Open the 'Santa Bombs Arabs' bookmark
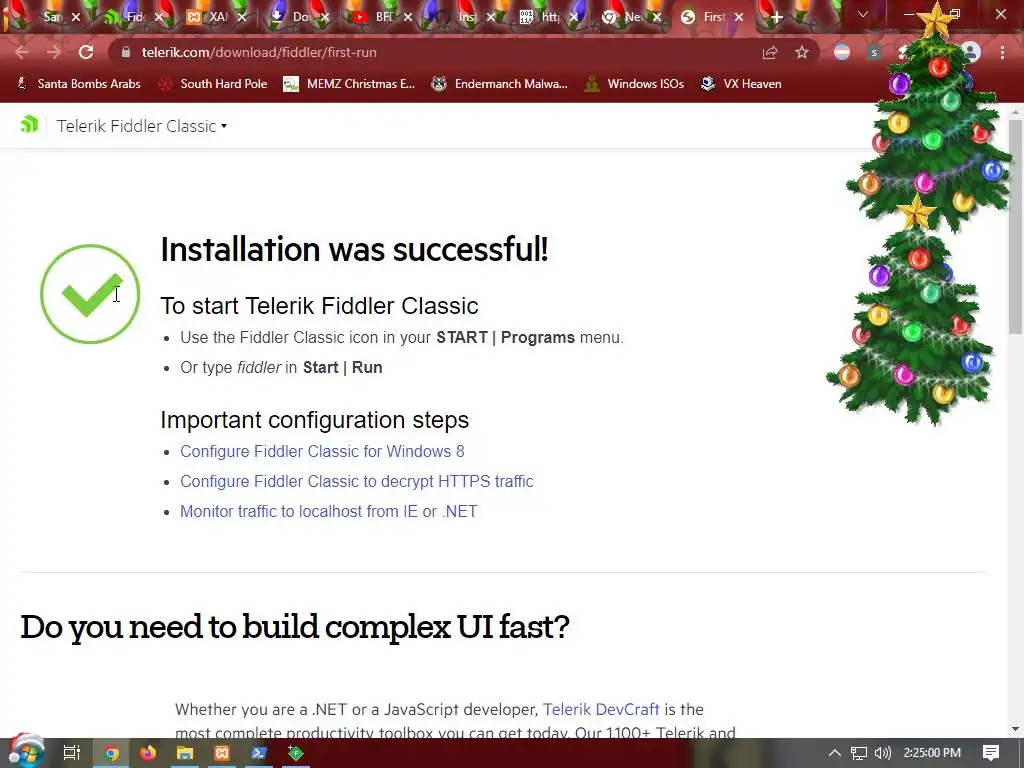 pos(78,84)
